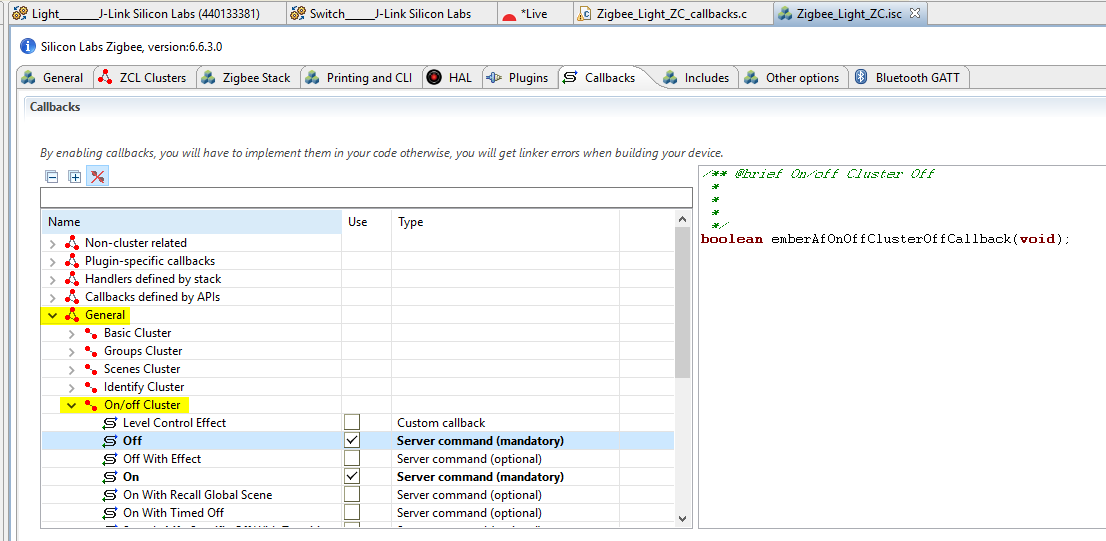Expand the Non-cluster related node
1106x541 pixels.
[52, 243]
